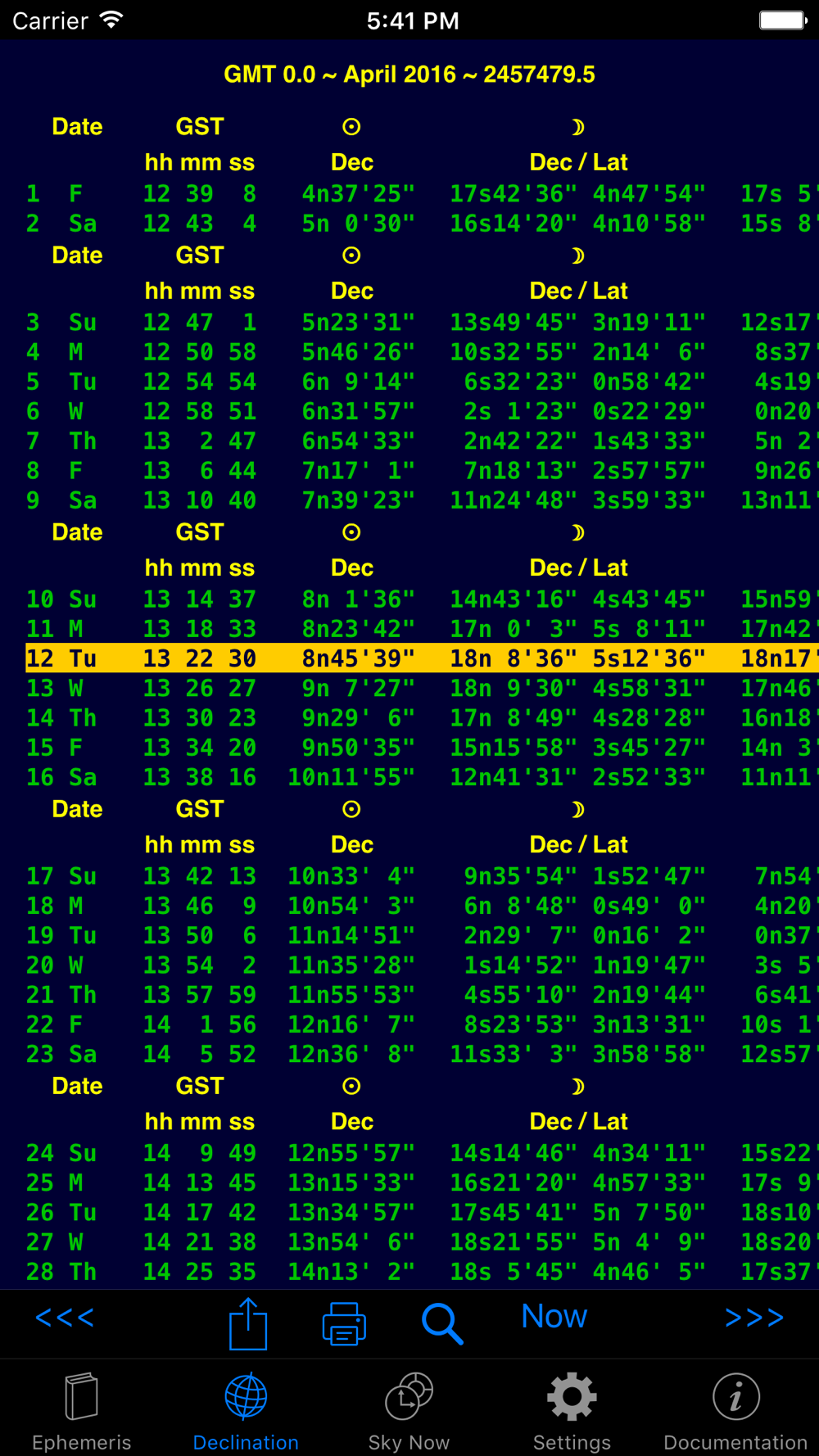819x1456 pixels.
Task: Tap GST value 12 58 51
Action: [x=200, y=411]
